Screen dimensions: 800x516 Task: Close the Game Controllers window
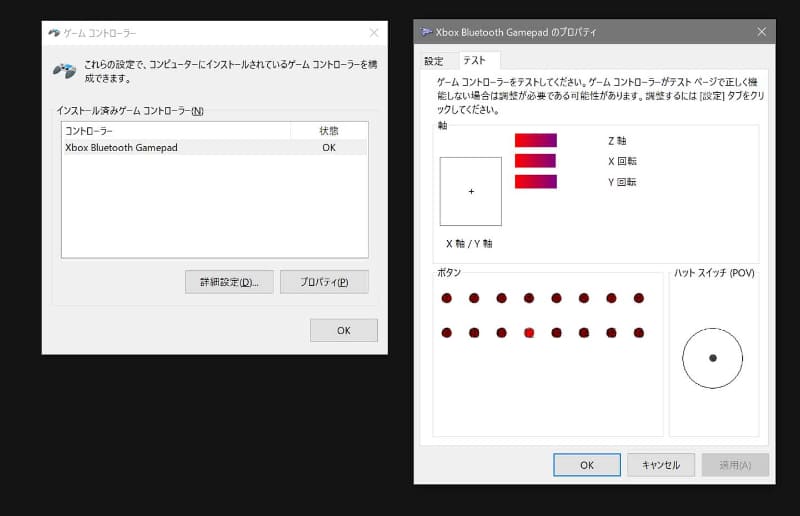point(374,33)
